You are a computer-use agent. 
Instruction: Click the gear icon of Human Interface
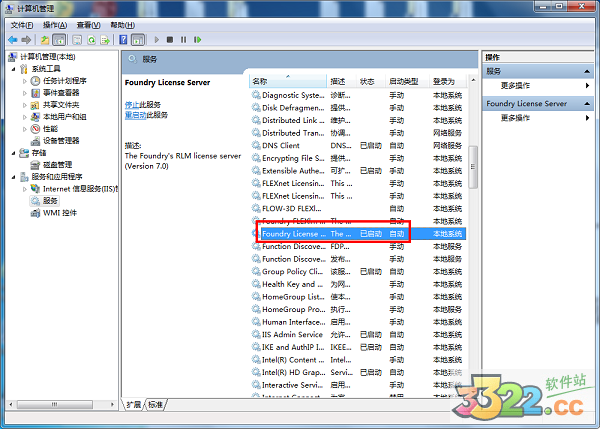point(256,321)
